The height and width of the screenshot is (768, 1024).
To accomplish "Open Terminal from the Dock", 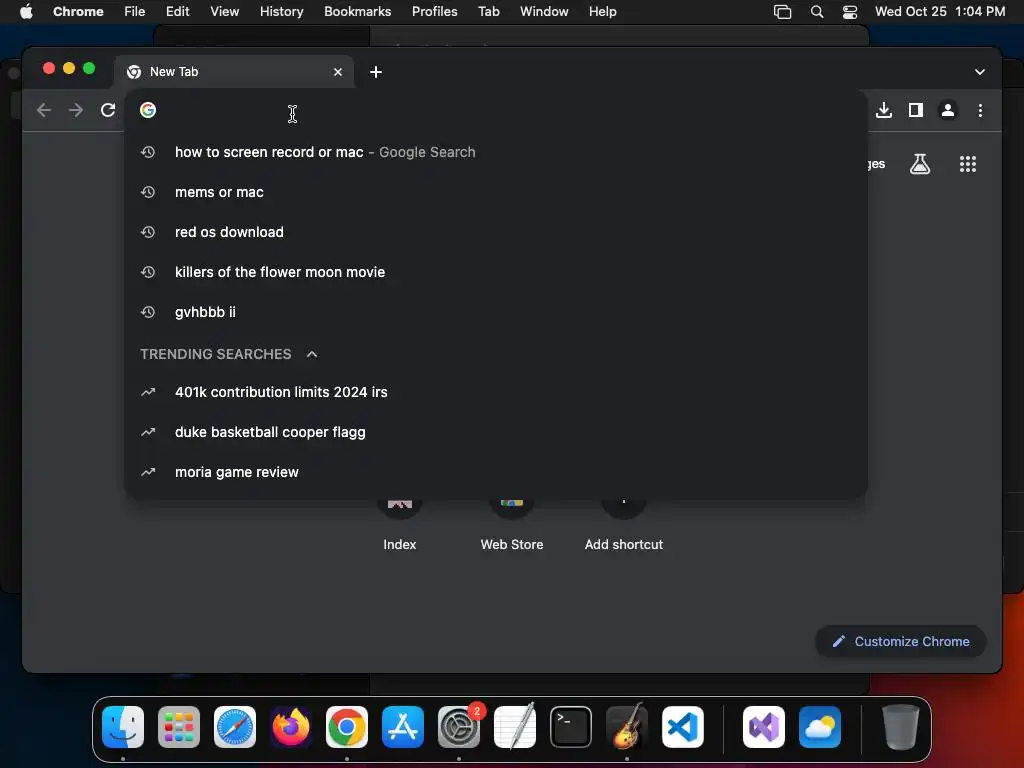I will coord(571,727).
